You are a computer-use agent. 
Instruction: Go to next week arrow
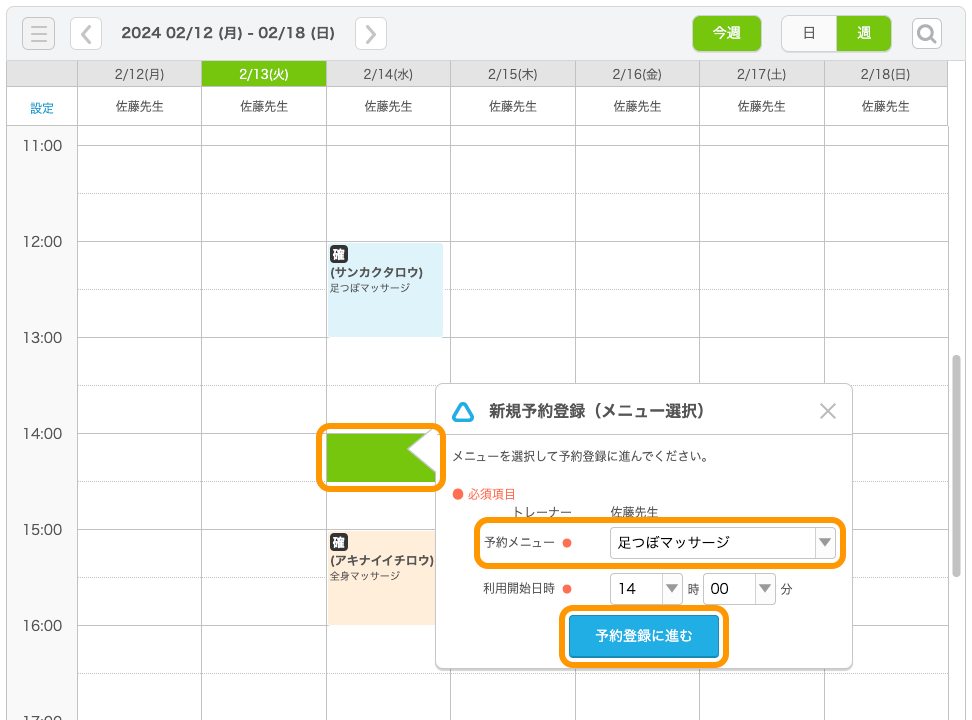(371, 34)
